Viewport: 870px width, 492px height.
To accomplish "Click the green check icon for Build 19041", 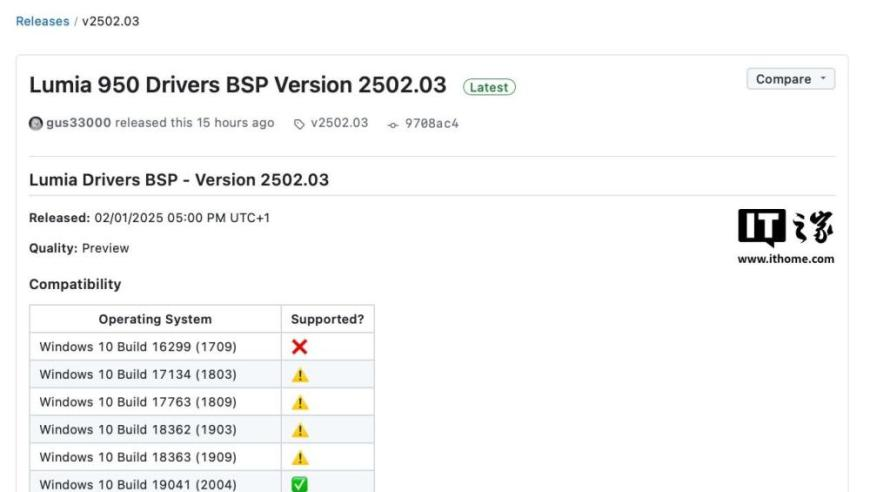I will click(x=300, y=484).
